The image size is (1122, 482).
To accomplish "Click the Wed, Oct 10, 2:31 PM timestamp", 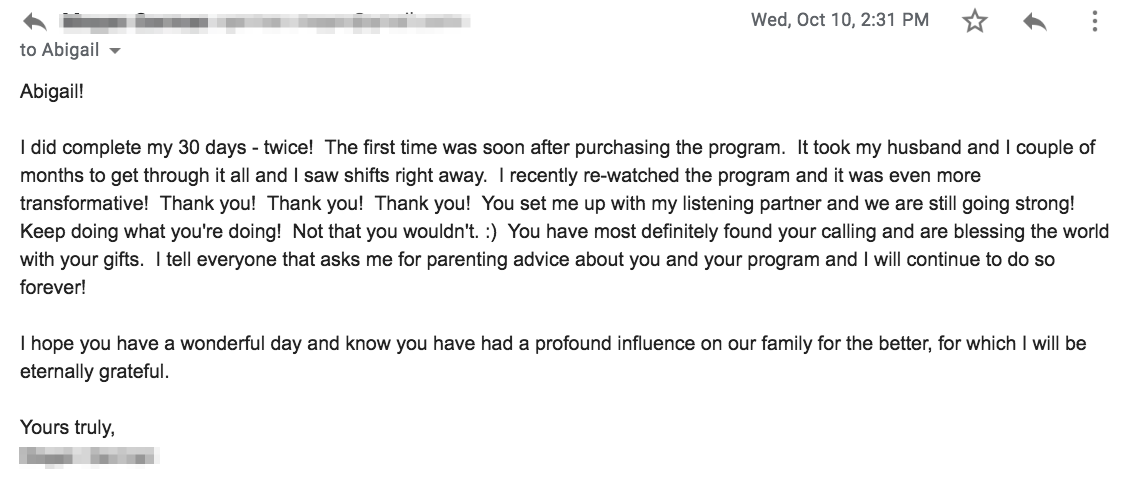I will pos(839,20).
